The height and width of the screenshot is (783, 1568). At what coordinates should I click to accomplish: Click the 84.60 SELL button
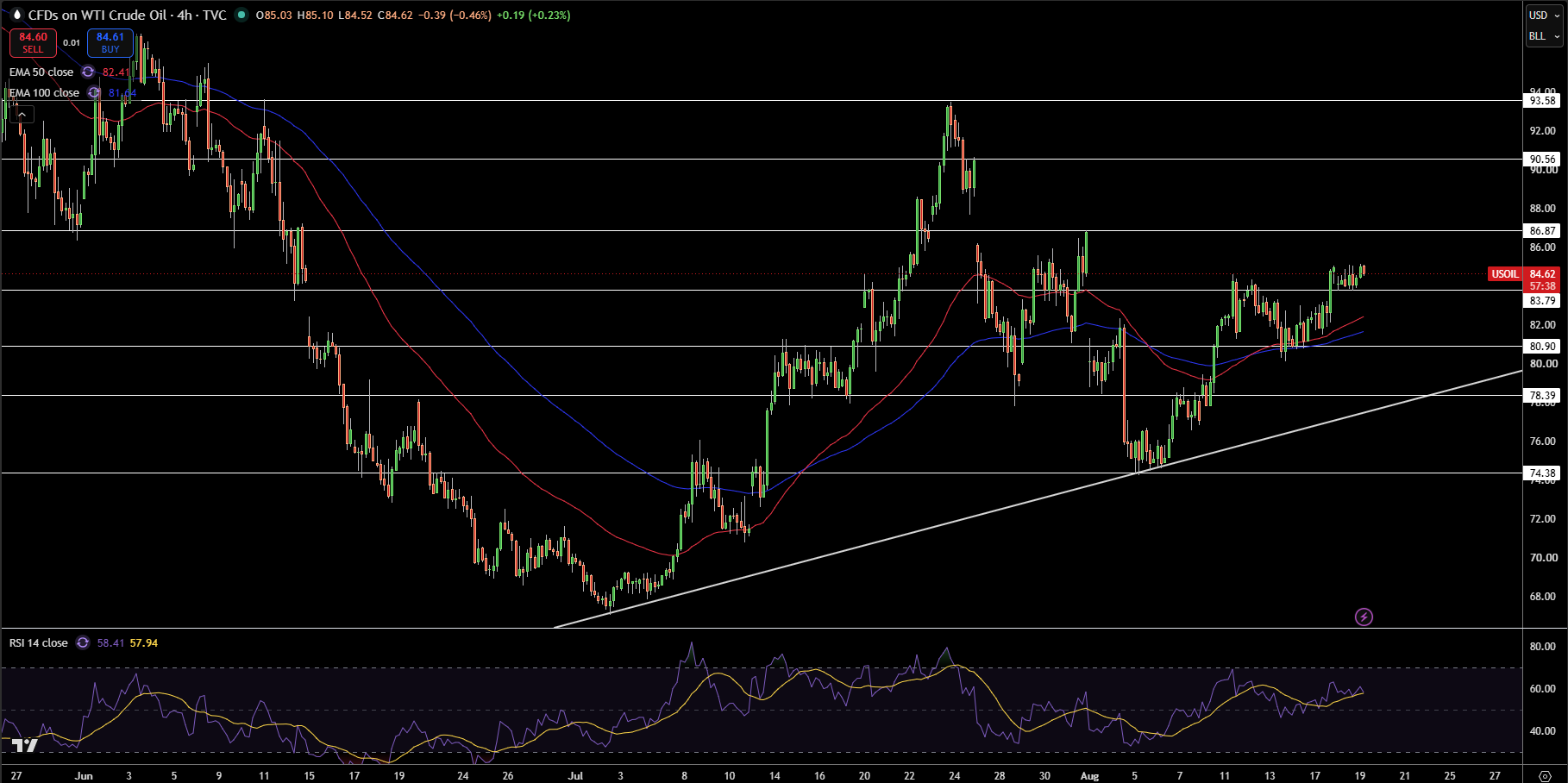33,42
